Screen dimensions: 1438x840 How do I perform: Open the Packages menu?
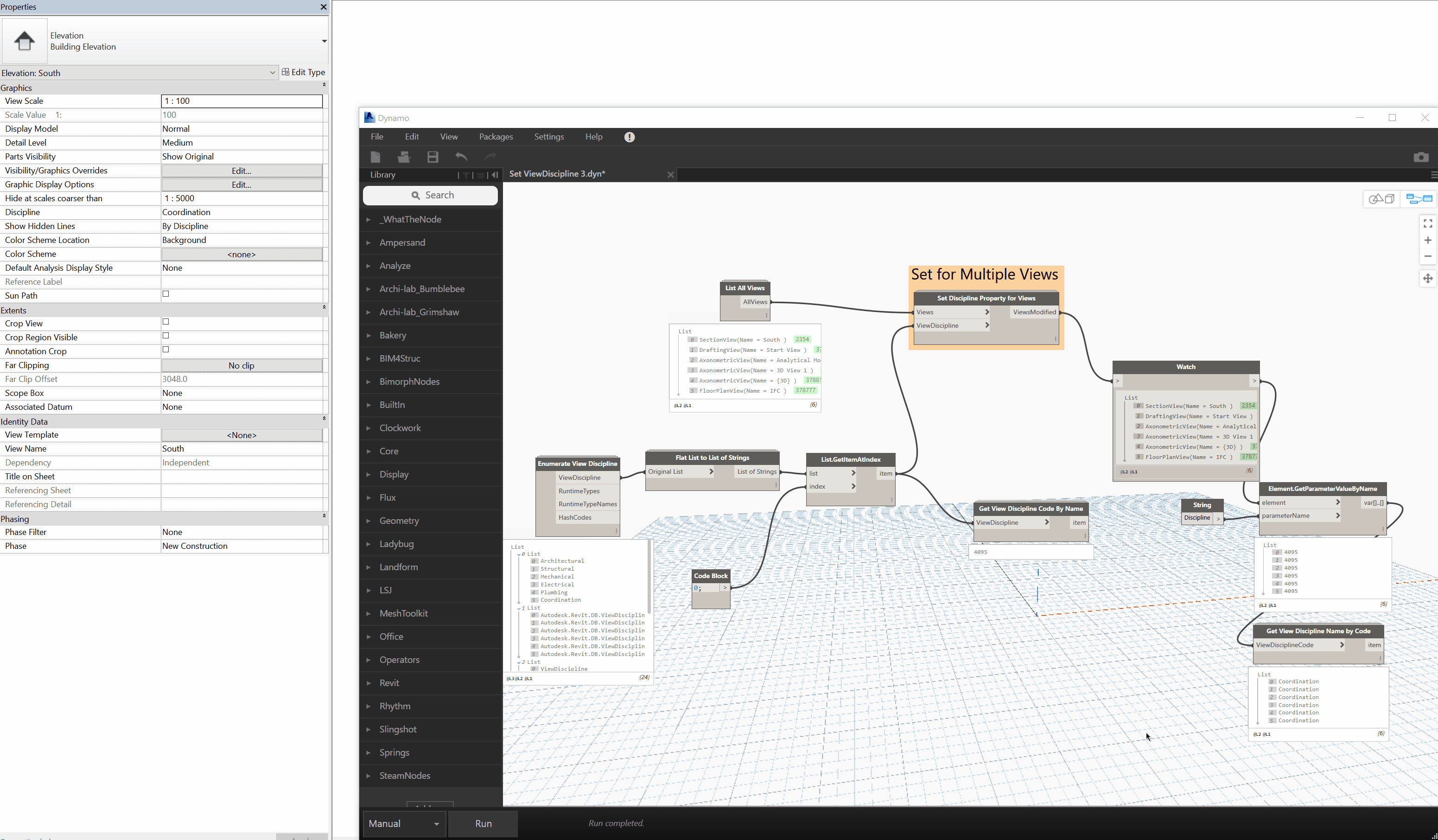[495, 137]
